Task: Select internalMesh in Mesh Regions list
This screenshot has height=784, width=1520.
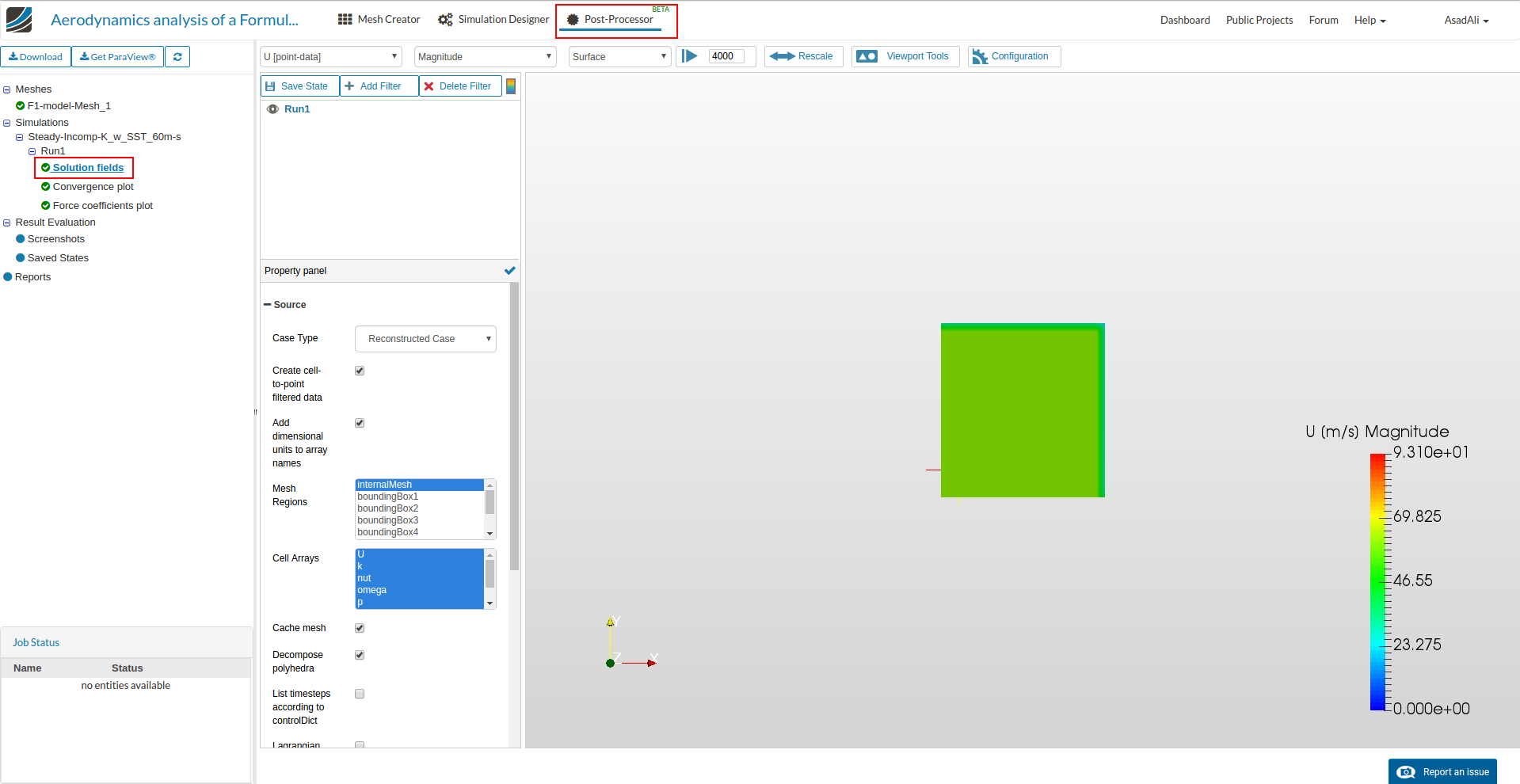Action: pos(419,485)
